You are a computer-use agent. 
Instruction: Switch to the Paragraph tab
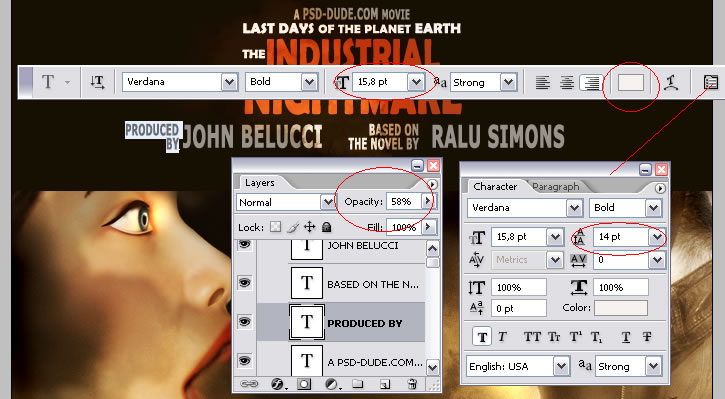pos(555,187)
